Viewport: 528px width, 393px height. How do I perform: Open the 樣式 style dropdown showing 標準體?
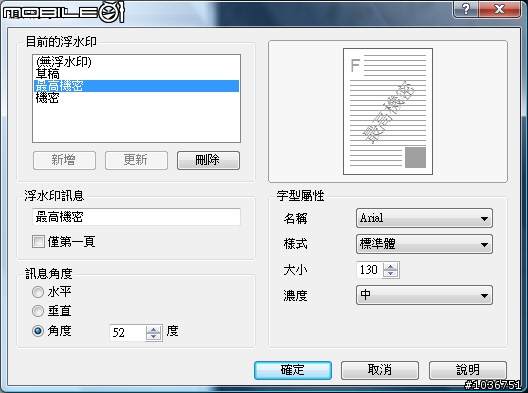[x=424, y=244]
